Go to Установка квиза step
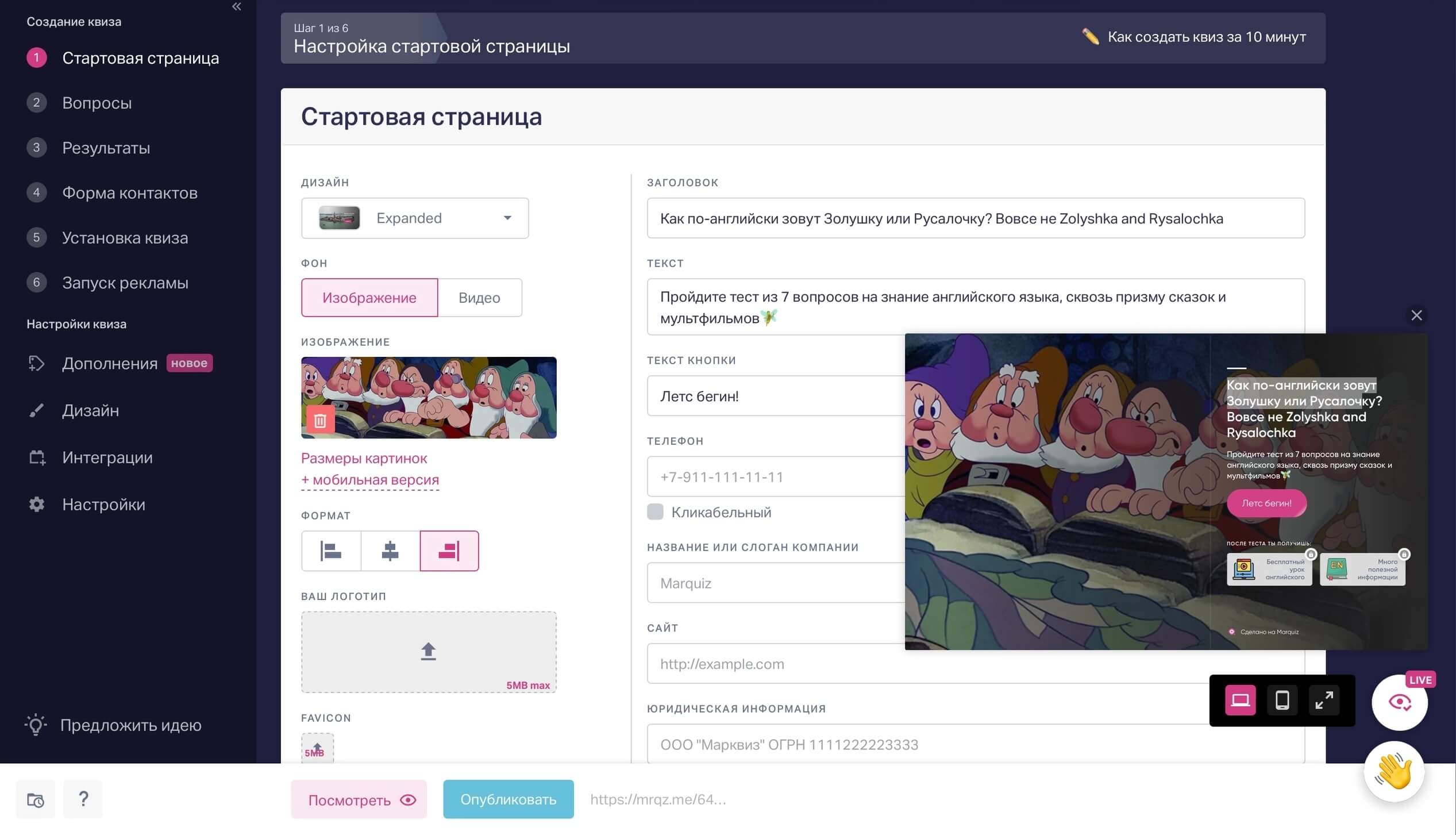The width and height of the screenshot is (1456, 835). (125, 237)
